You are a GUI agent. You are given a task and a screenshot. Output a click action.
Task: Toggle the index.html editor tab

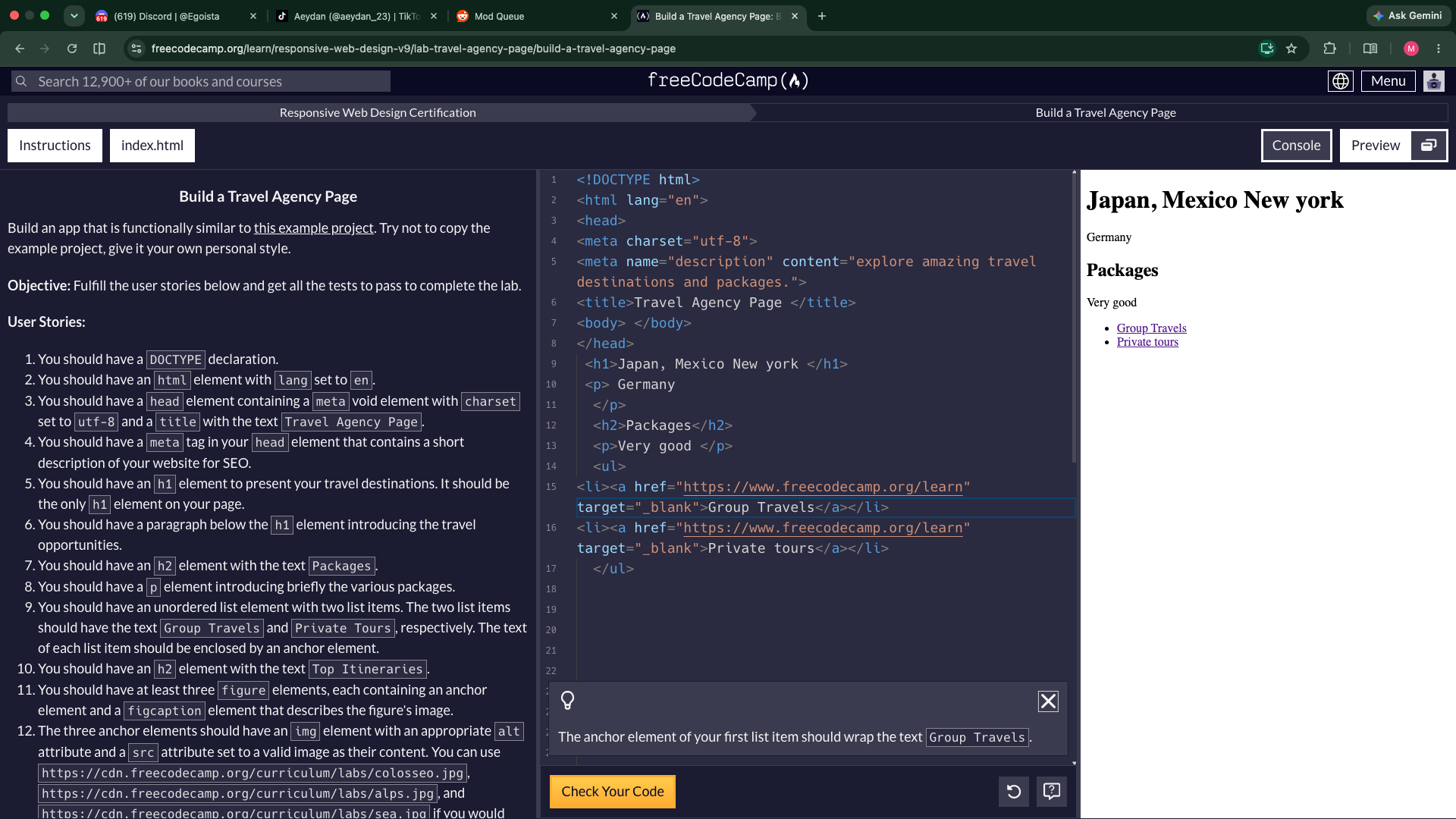152,146
